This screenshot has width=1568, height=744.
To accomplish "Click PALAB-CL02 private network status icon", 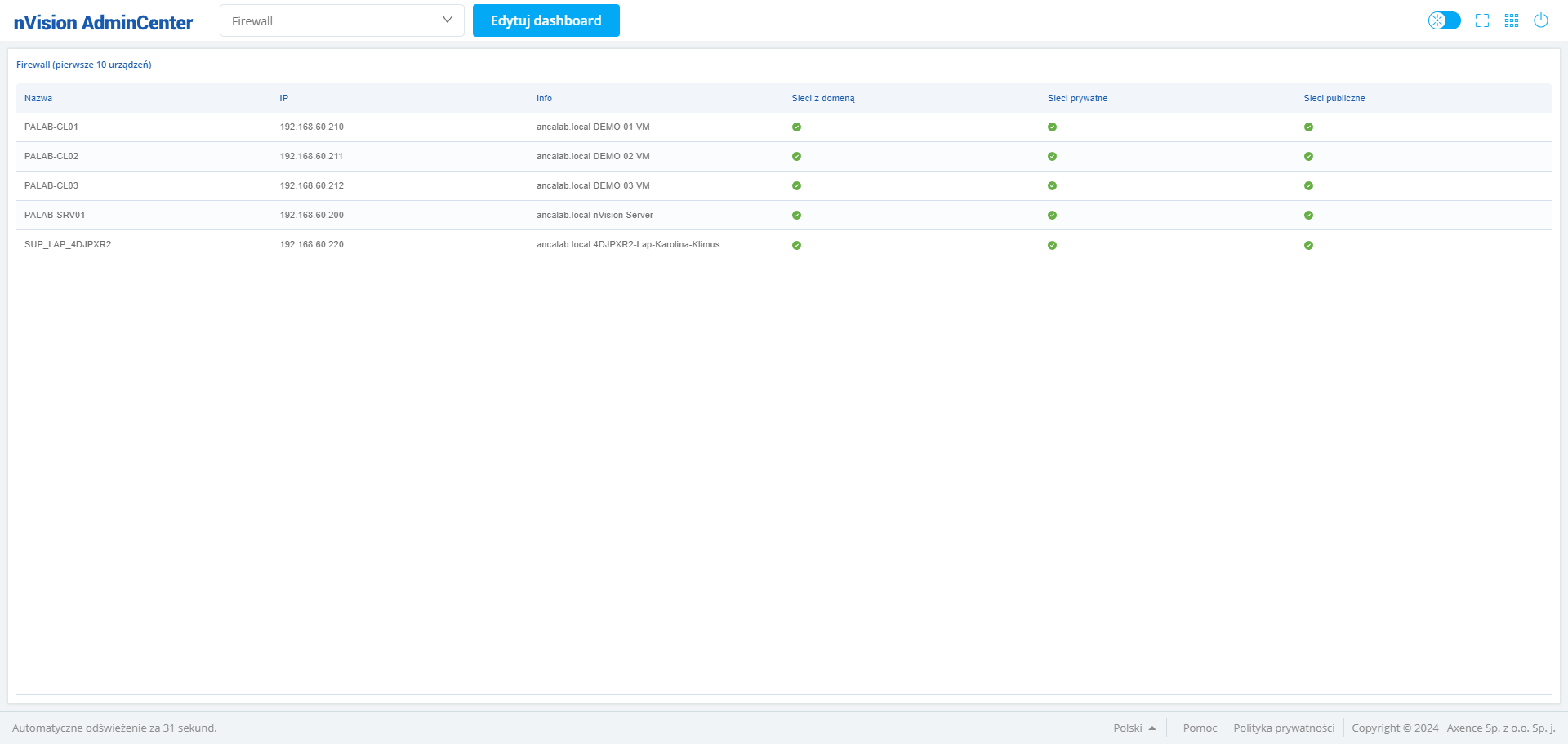I will click(1052, 157).
